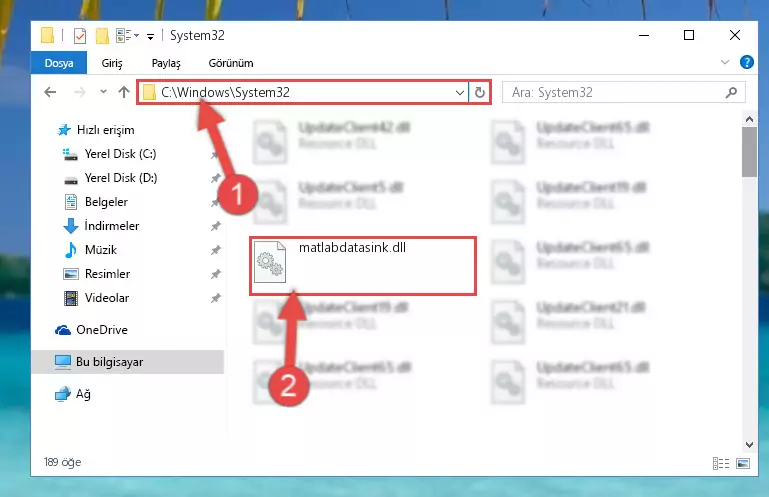
Task: Go back with the left arrow button
Action: 50,92
